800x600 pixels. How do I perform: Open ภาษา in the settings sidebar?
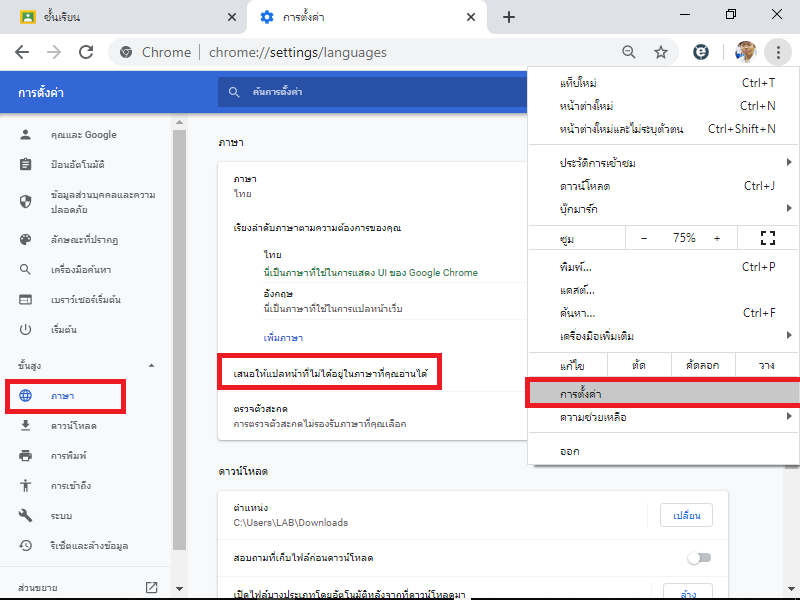click(64, 397)
